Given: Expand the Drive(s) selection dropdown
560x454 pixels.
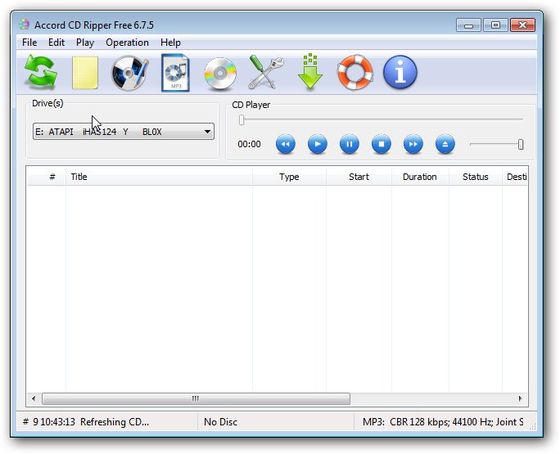Looking at the screenshot, I should coord(124,131).
